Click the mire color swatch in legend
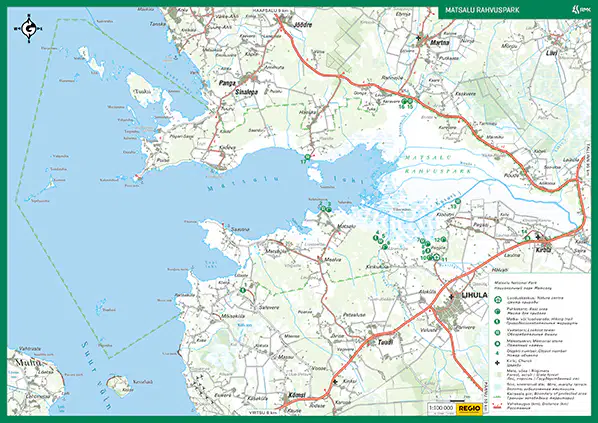 pyautogui.click(x=497, y=386)
